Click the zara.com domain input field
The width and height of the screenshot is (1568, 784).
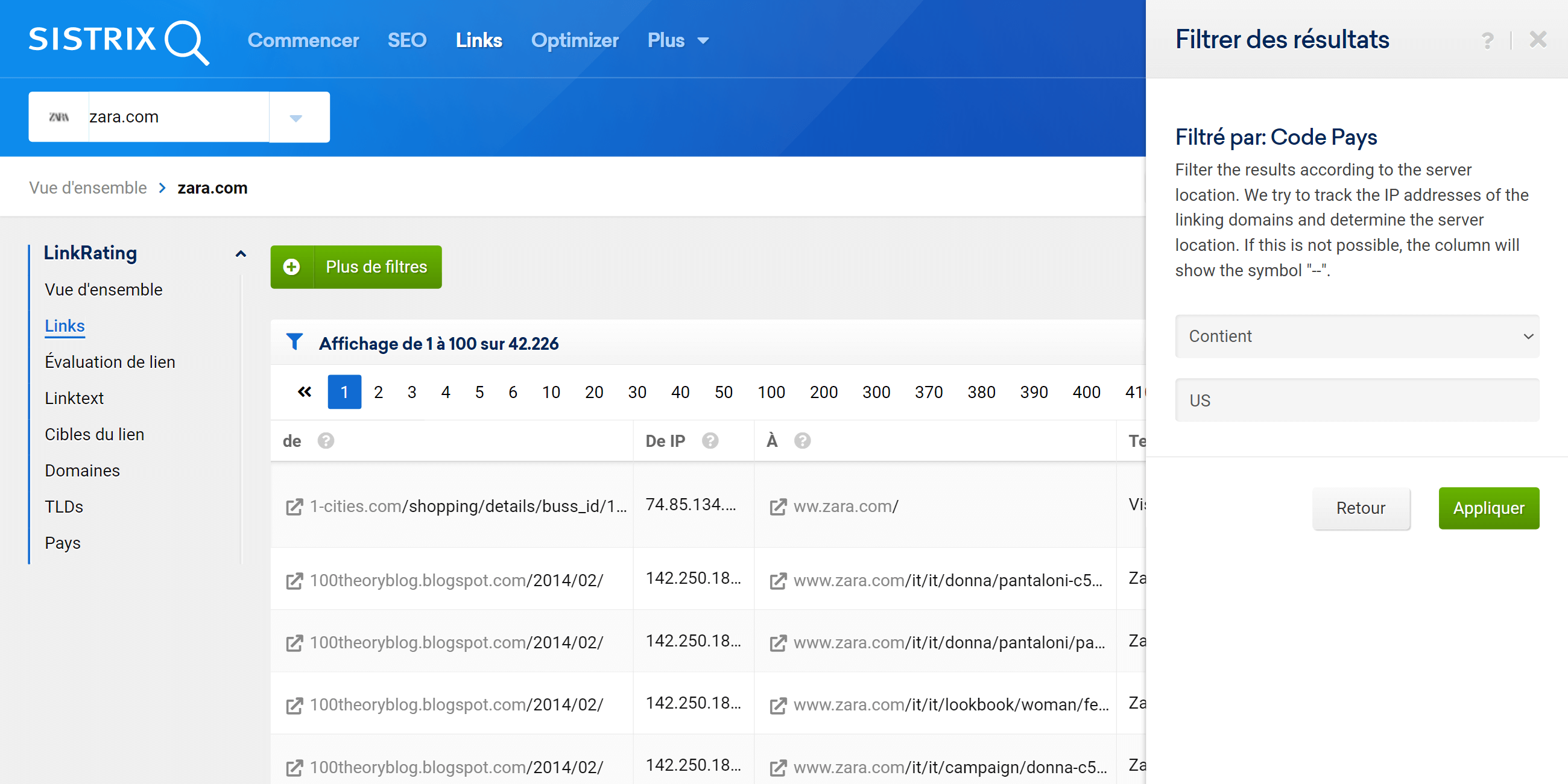[x=179, y=117]
